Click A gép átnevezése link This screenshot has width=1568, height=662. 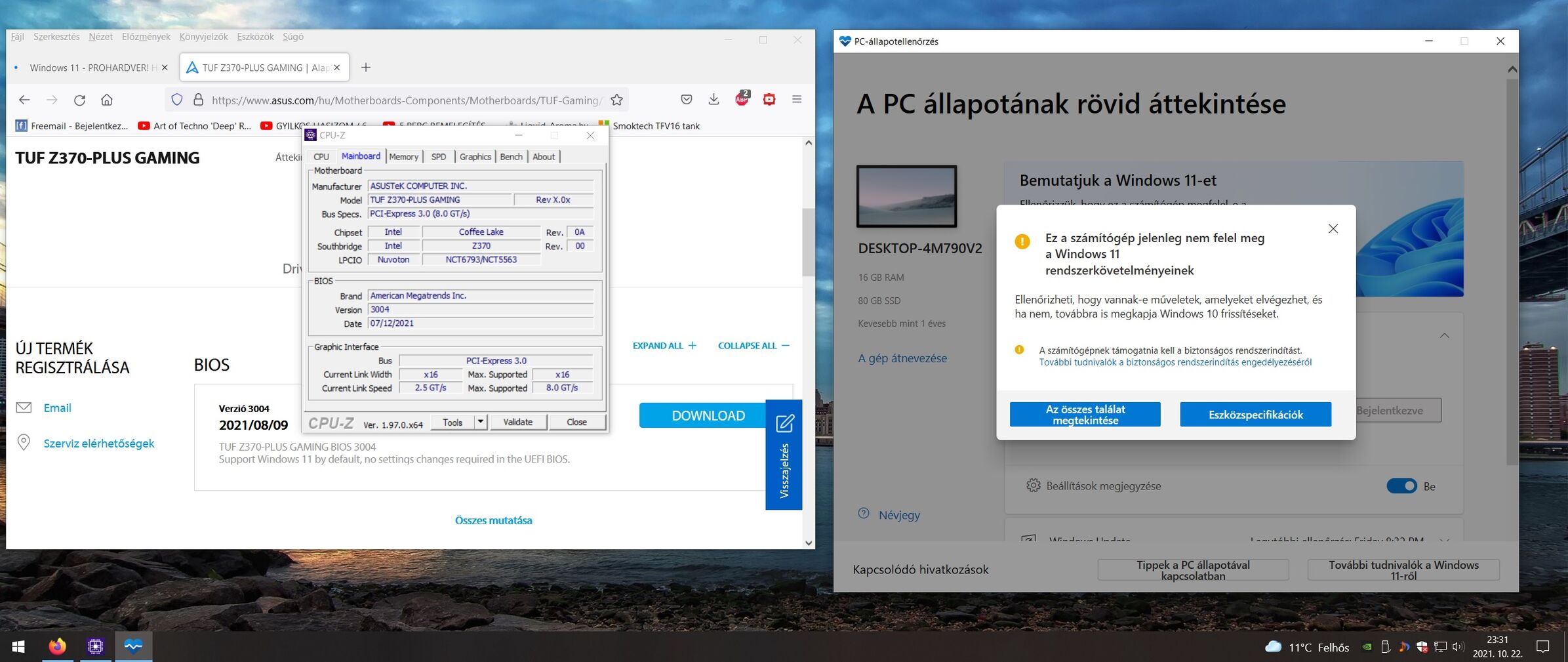pyautogui.click(x=902, y=358)
